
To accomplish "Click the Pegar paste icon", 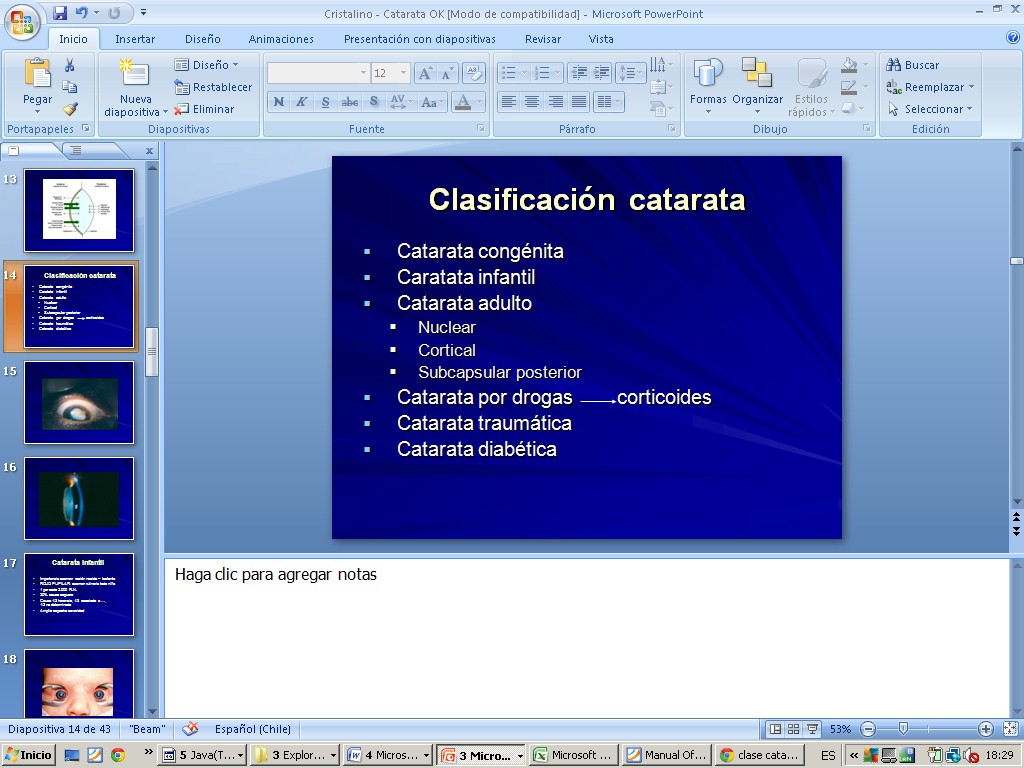I will pyautogui.click(x=37, y=75).
